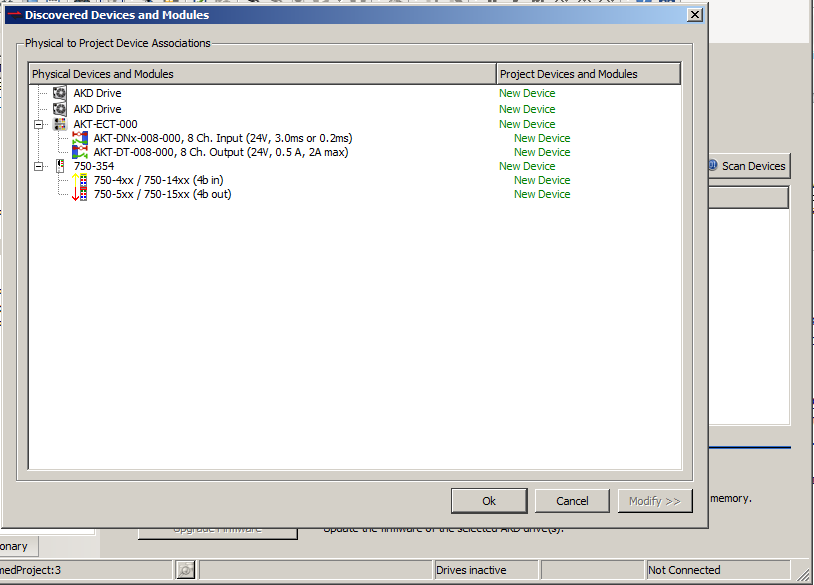The height and width of the screenshot is (585, 814).
Task: Click New Device next to 750-354
Action: click(527, 166)
